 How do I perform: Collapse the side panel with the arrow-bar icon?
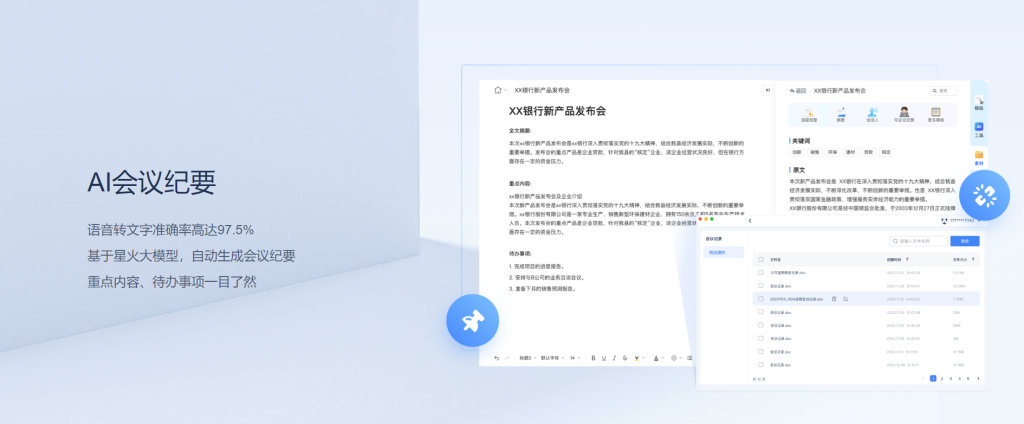tap(767, 90)
